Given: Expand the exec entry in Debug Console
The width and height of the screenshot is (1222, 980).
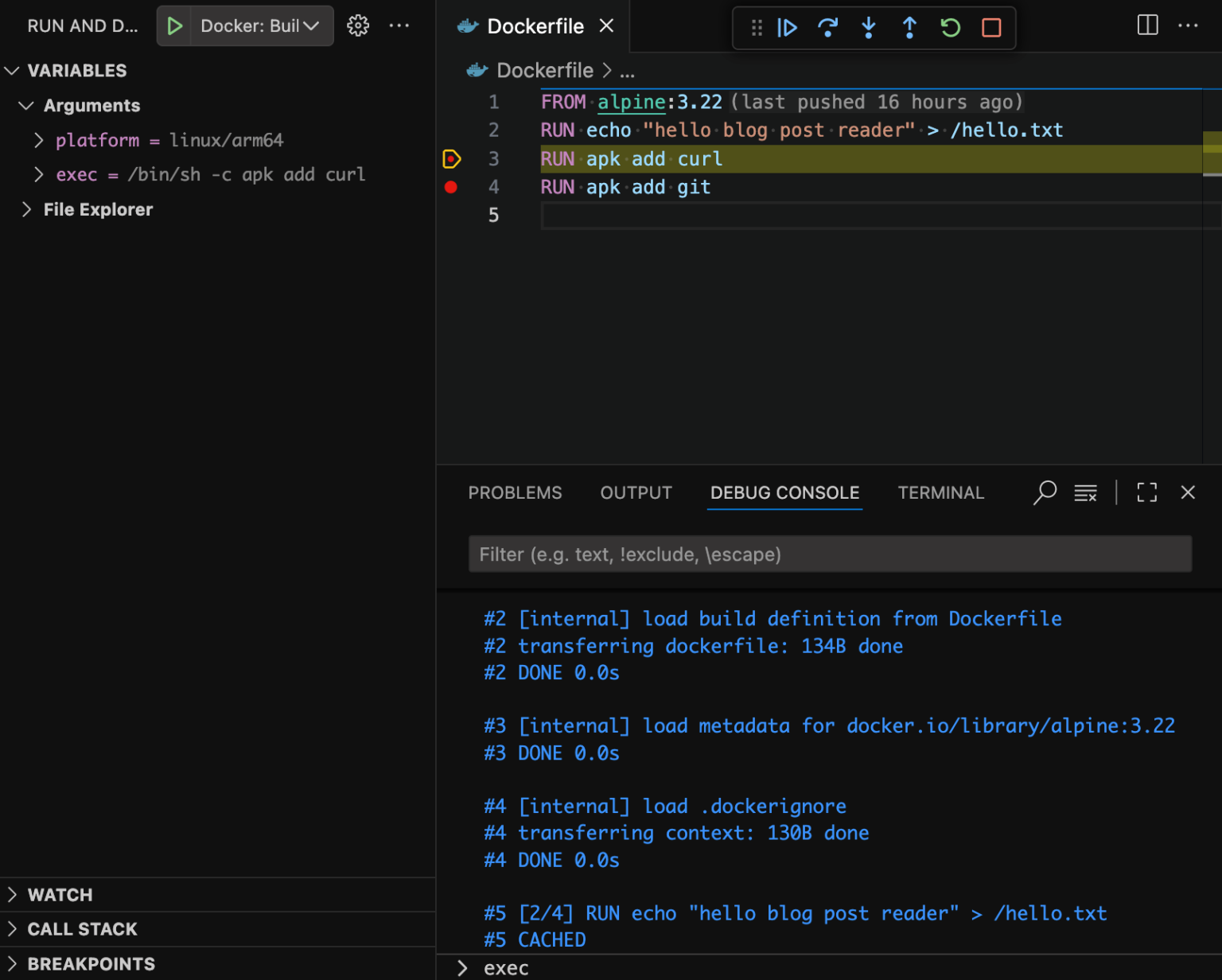Looking at the screenshot, I should (x=462, y=967).
